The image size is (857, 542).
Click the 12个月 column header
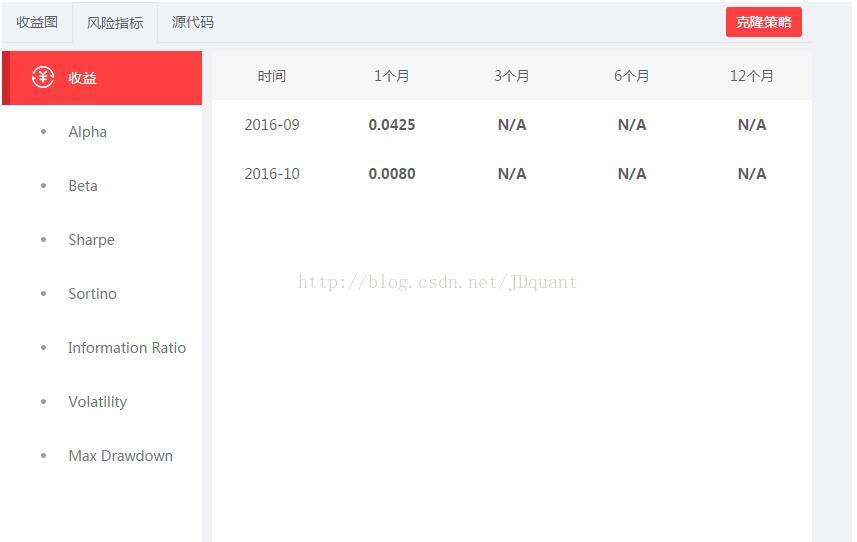pos(752,76)
